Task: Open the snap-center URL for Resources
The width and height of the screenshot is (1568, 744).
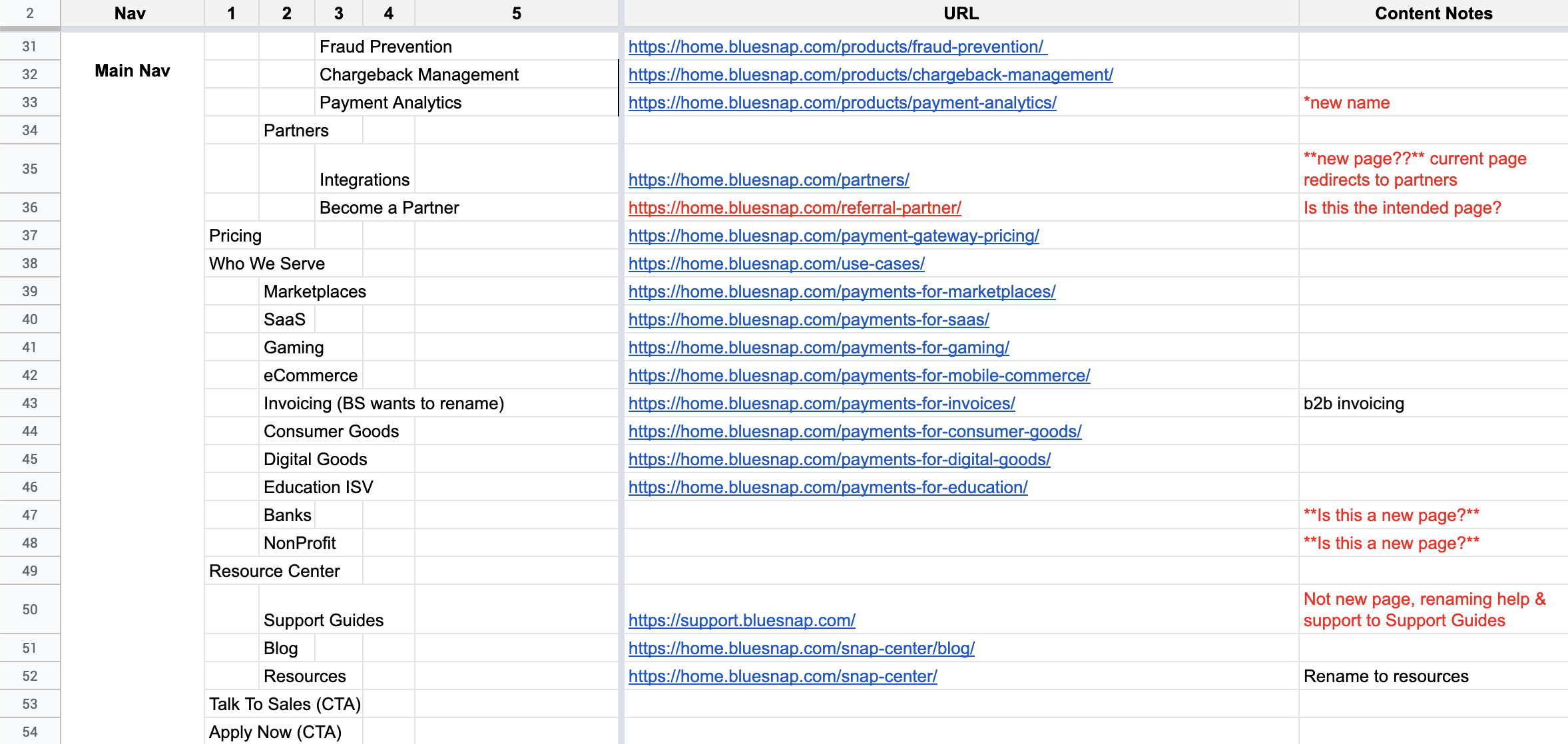Action: click(x=782, y=676)
